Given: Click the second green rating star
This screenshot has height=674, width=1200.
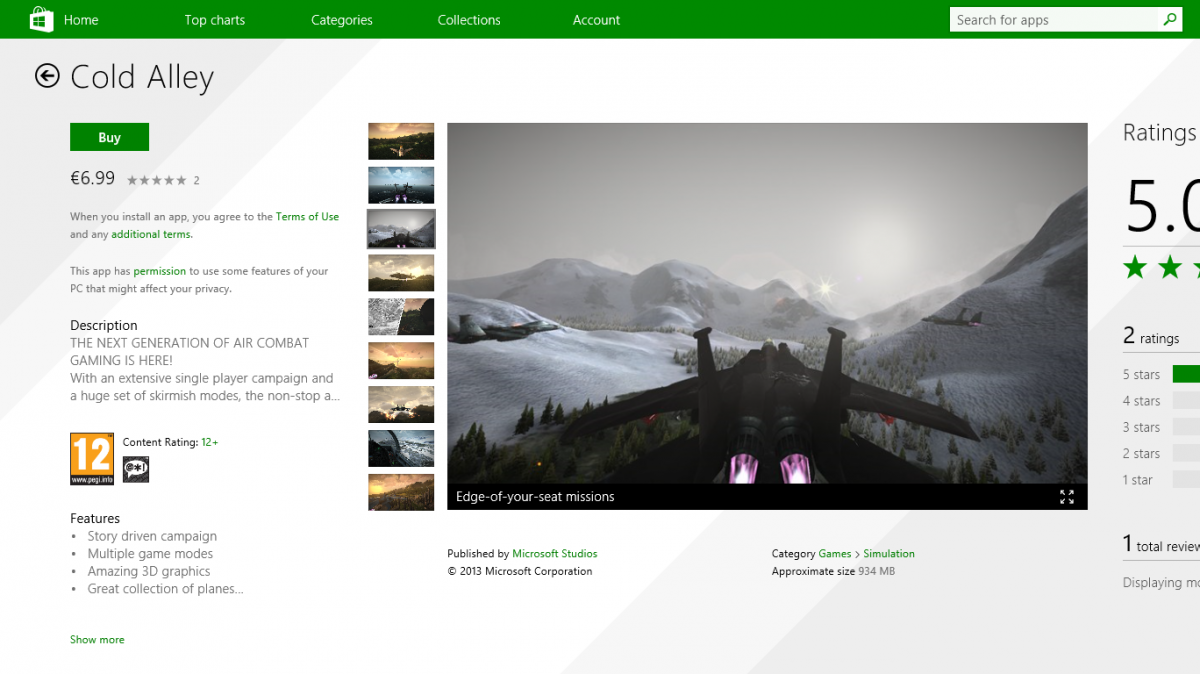Looking at the screenshot, I should [x=1170, y=267].
